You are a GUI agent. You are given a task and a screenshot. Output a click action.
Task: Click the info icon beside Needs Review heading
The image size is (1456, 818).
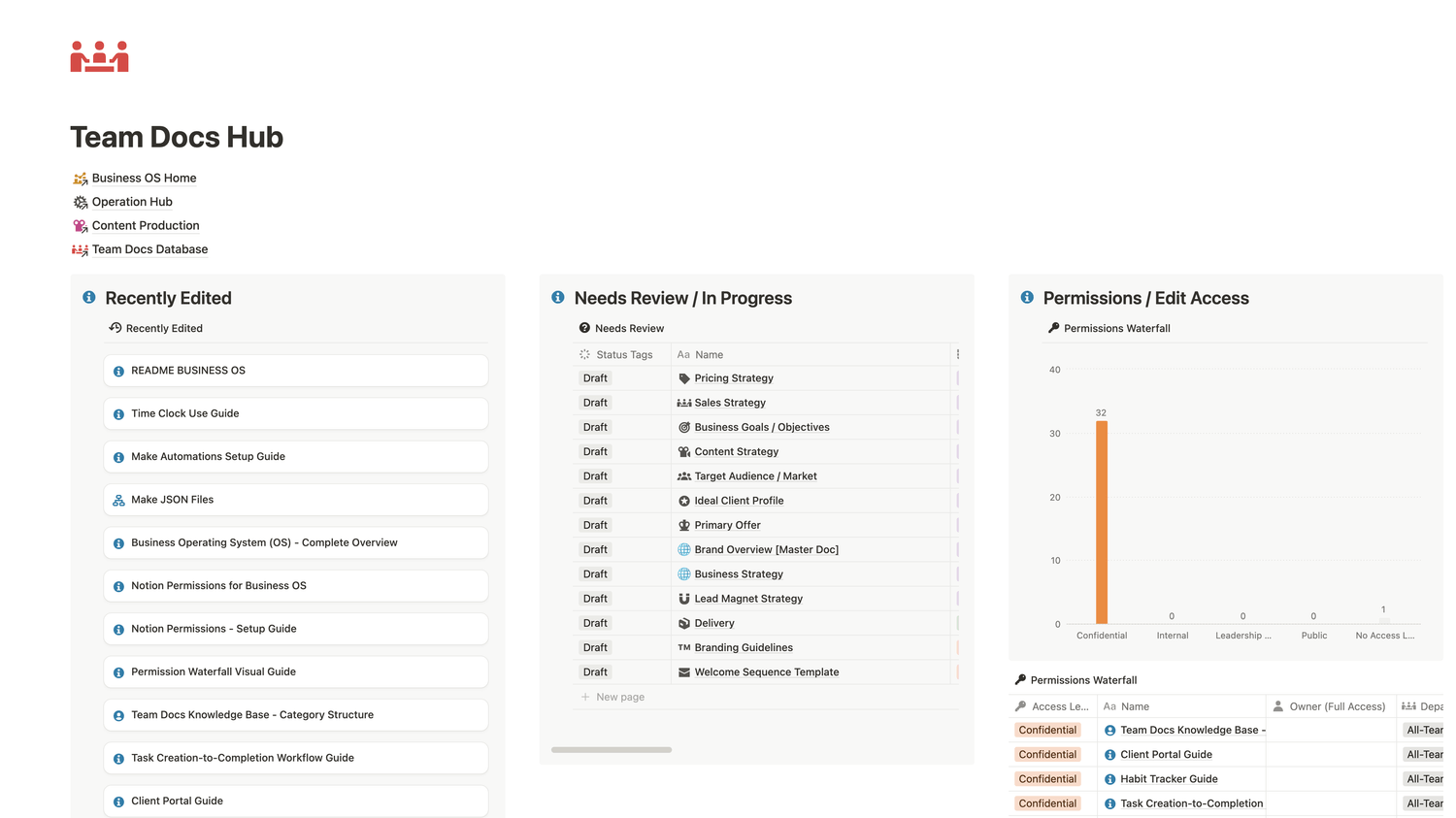click(x=558, y=298)
